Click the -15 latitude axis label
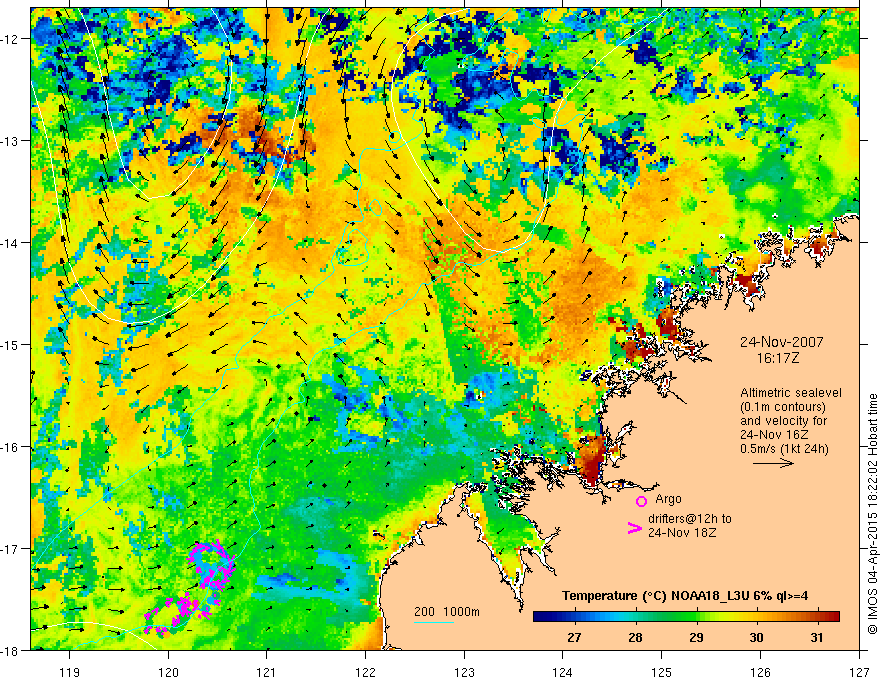880x680 pixels. (x=10, y=344)
